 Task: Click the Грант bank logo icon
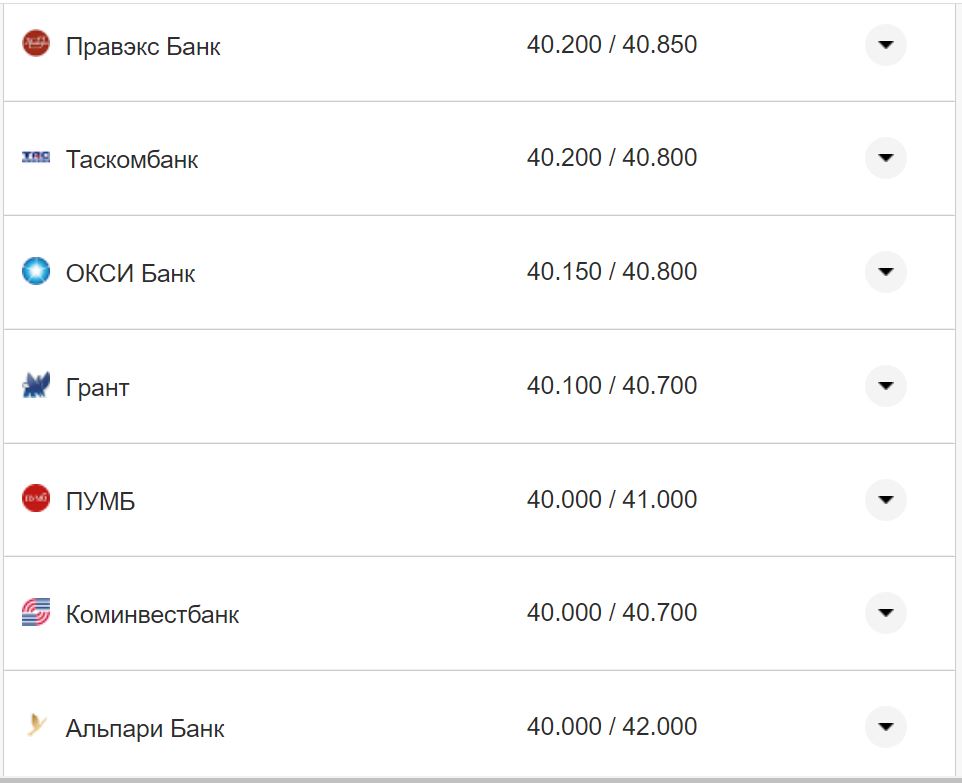click(36, 385)
